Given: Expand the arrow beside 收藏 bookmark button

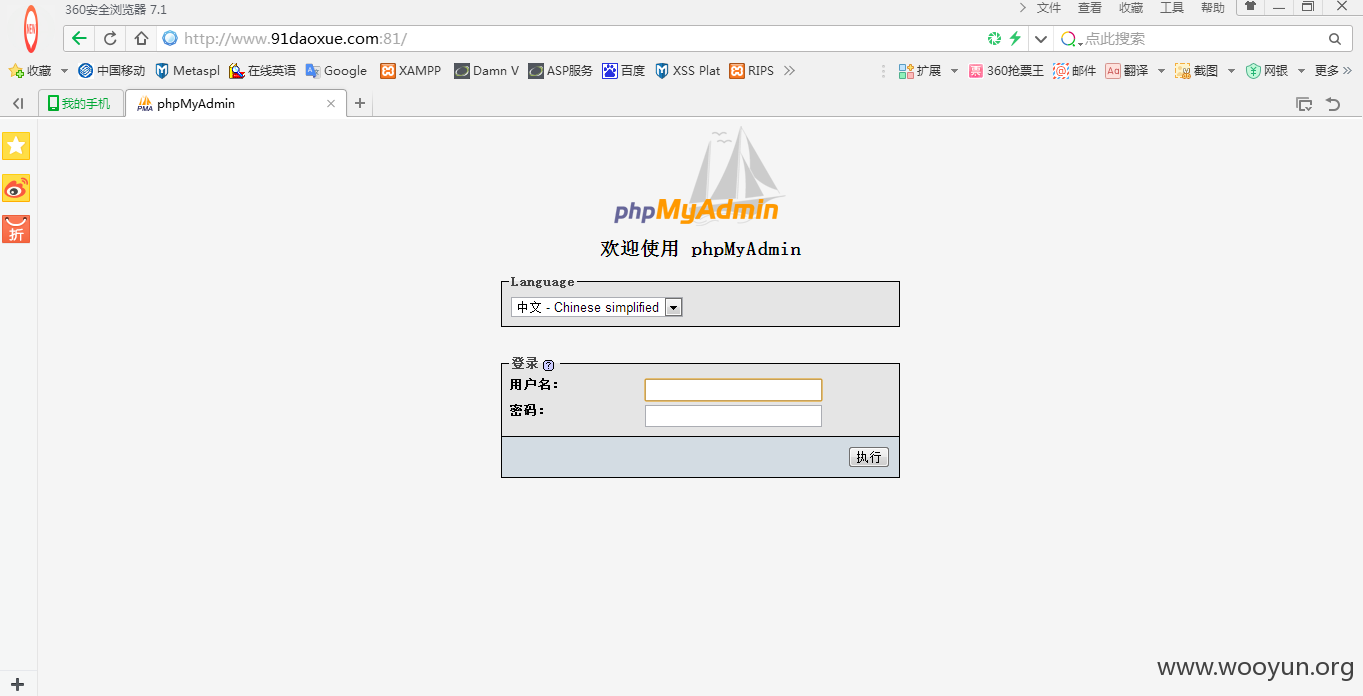Looking at the screenshot, I should pyautogui.click(x=64, y=71).
